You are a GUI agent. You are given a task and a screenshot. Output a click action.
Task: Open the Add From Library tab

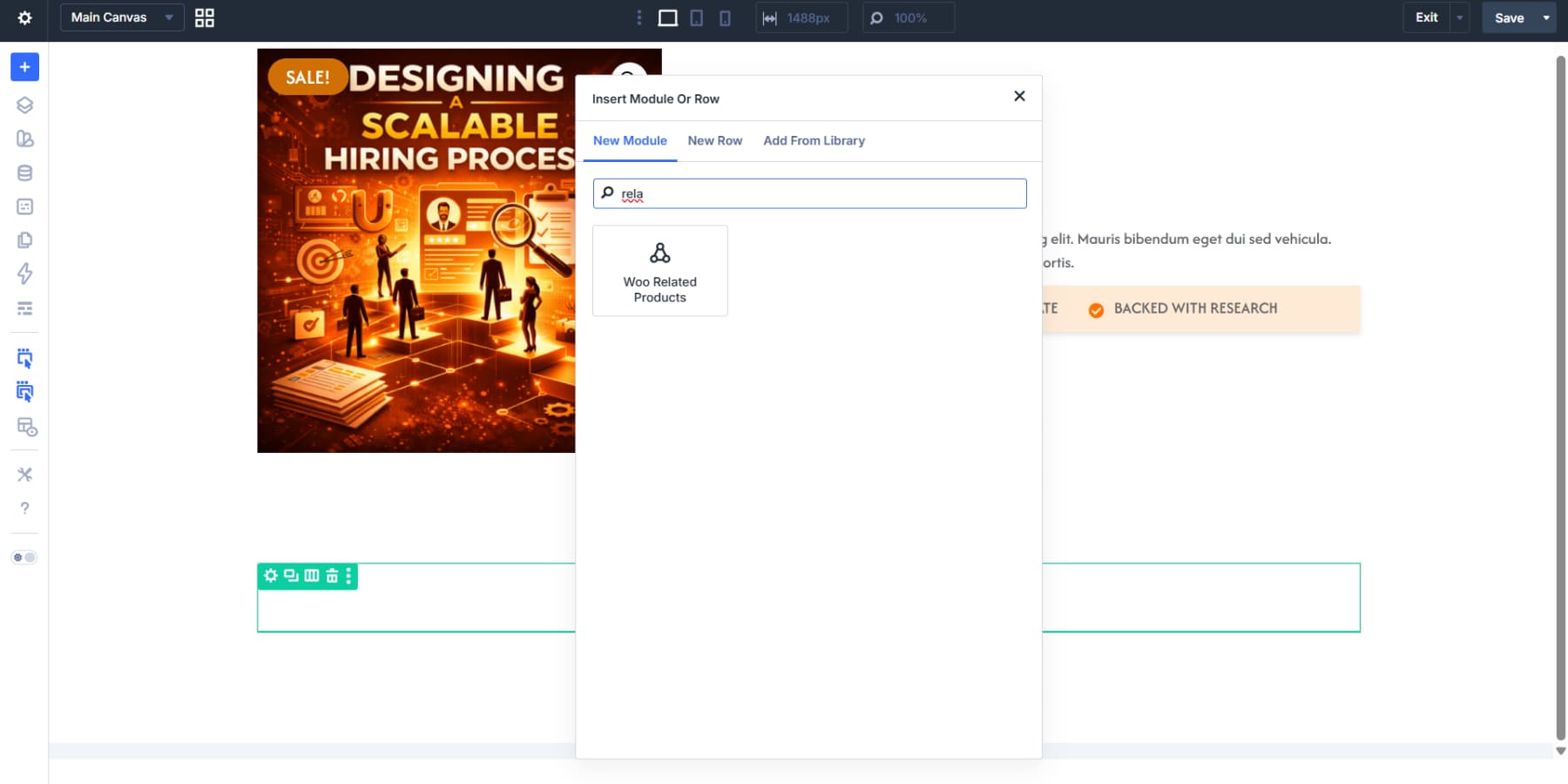tap(813, 140)
